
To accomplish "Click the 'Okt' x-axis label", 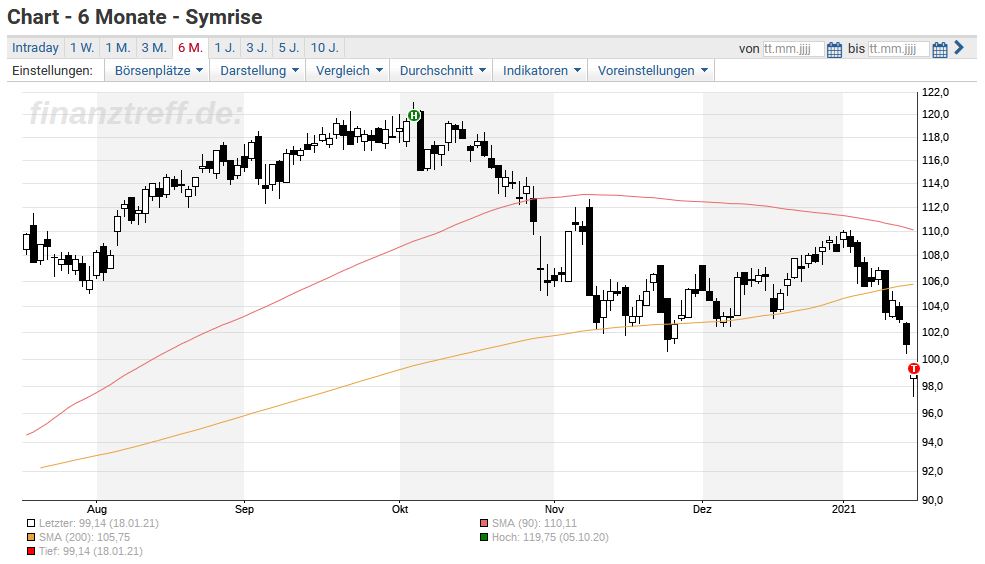I will coord(400,509).
